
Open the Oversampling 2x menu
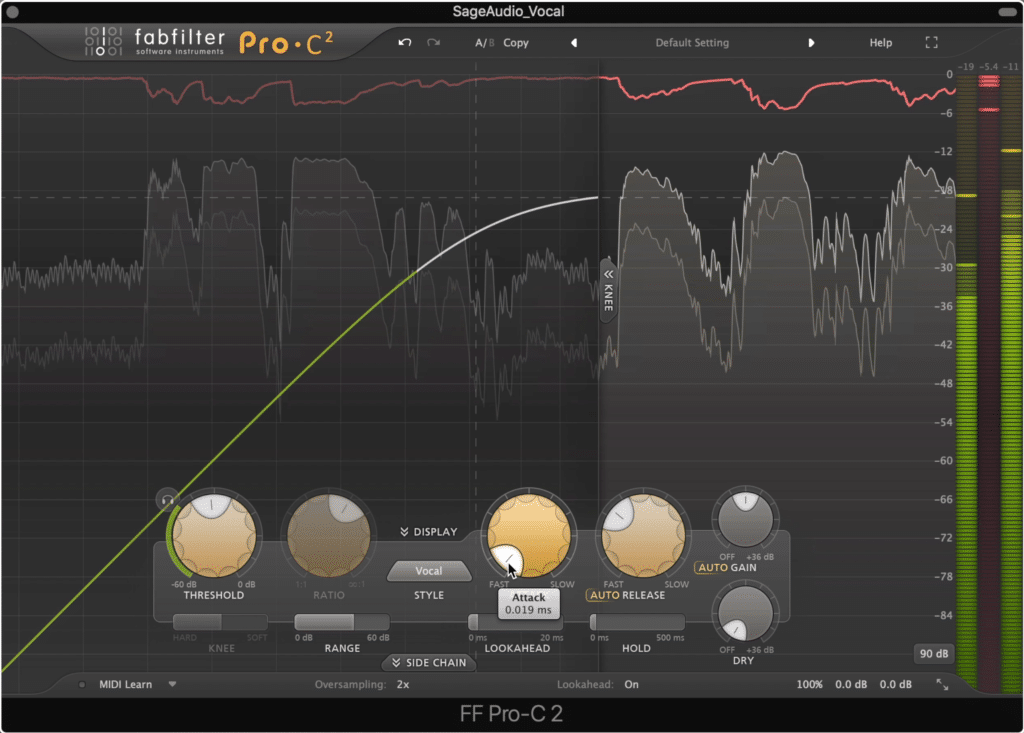click(403, 685)
